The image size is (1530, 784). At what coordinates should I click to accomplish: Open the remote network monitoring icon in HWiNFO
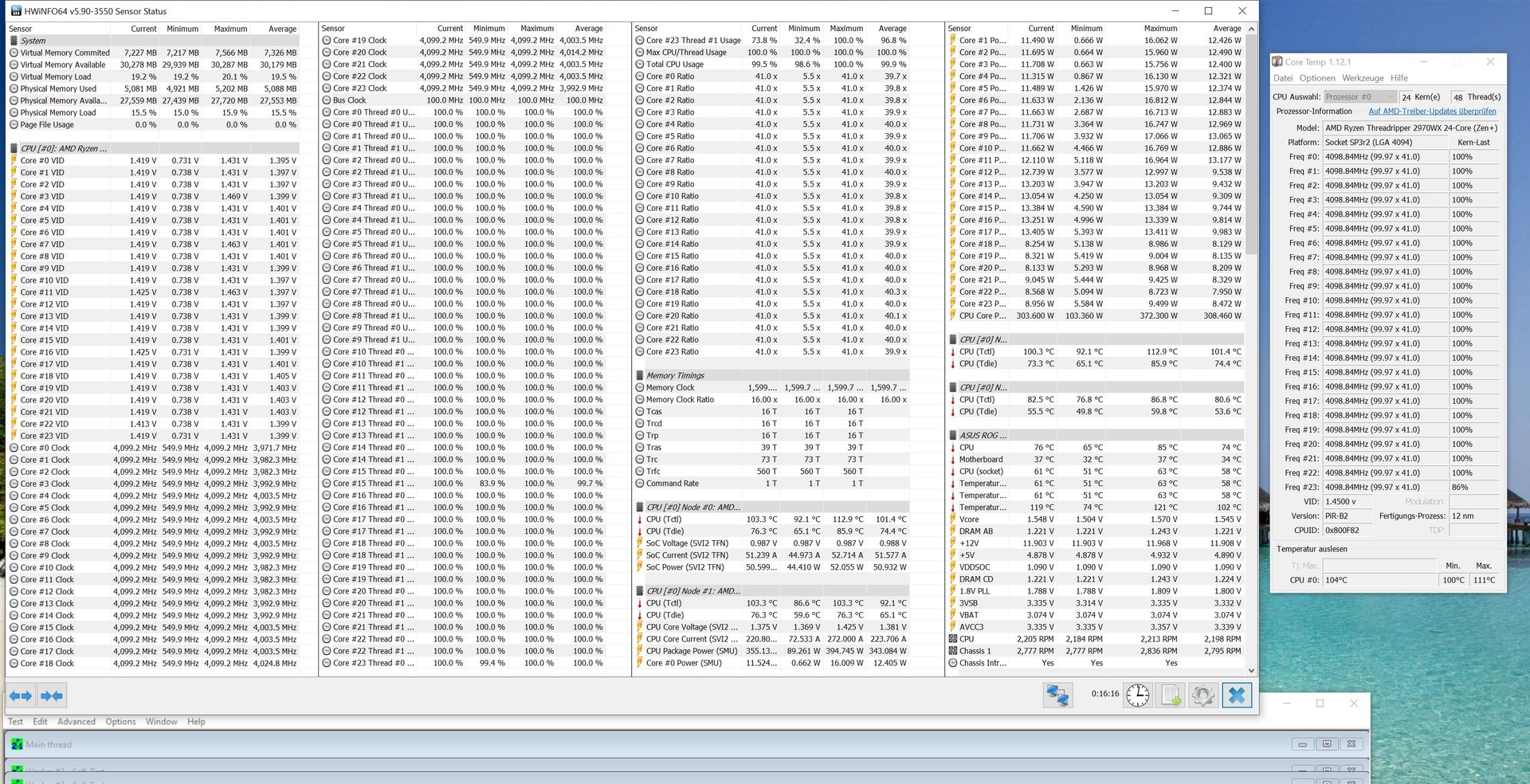pyautogui.click(x=1057, y=695)
